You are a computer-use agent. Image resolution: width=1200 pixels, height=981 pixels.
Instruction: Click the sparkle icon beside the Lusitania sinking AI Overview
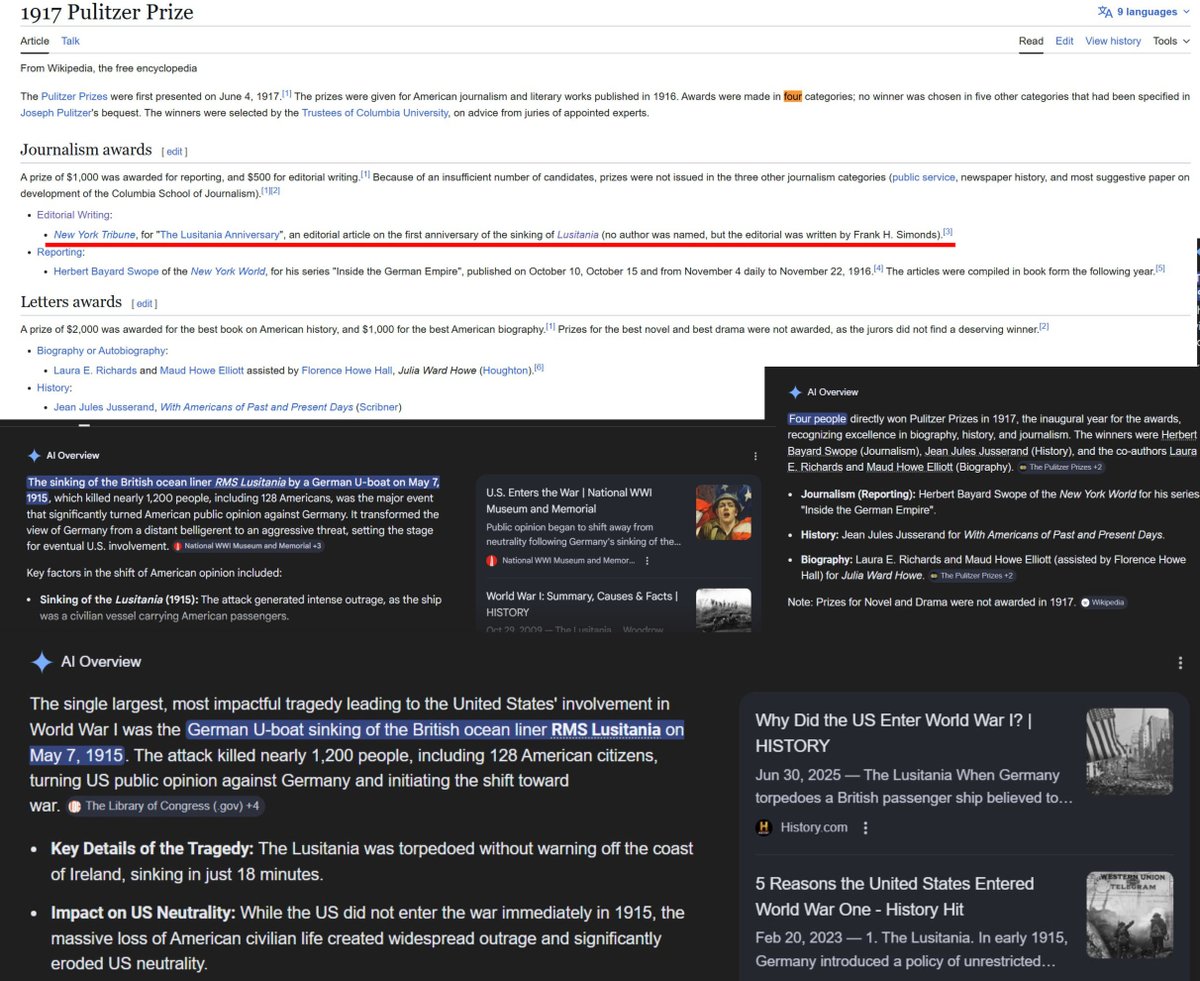click(34, 456)
